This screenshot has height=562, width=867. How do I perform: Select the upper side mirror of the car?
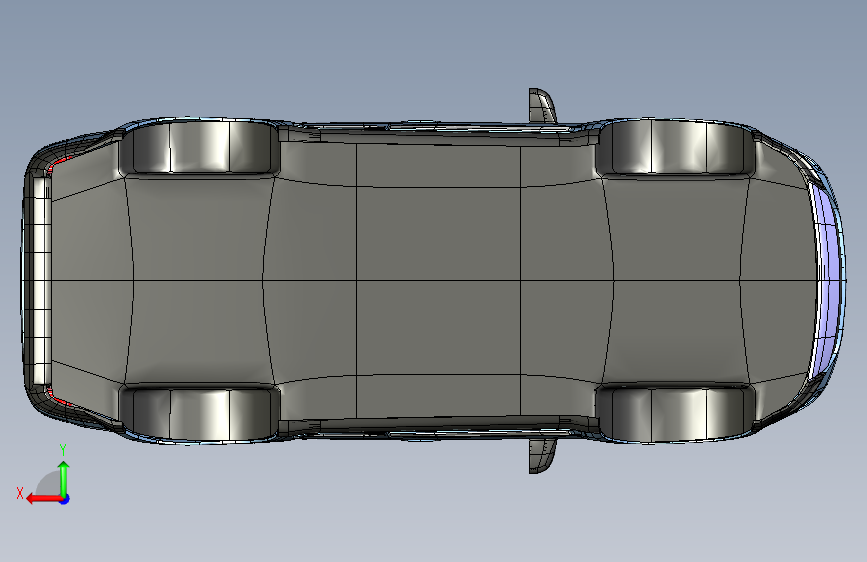(x=542, y=106)
